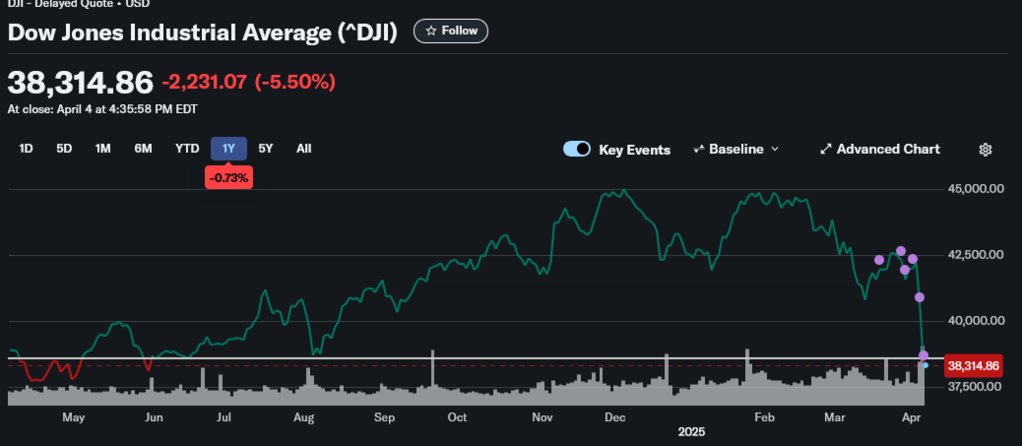Screen dimensions: 1022x446
Task: Click the 40,000.00 axis label
Action: (974, 321)
